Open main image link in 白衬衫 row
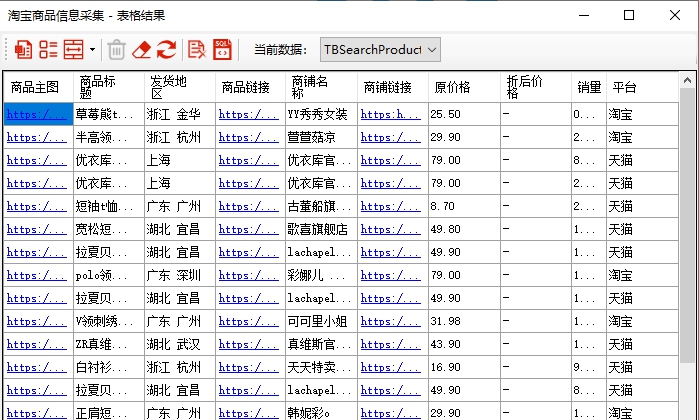This screenshot has width=699, height=420. point(37,367)
